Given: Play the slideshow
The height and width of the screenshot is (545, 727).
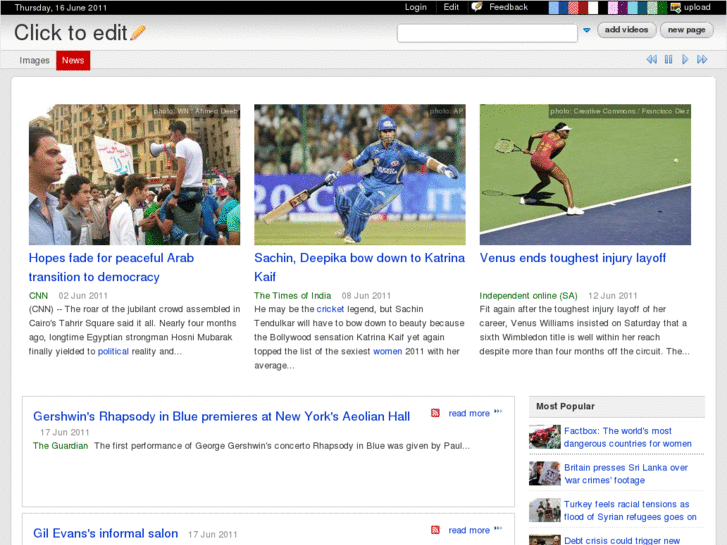Looking at the screenshot, I should [x=685, y=59].
